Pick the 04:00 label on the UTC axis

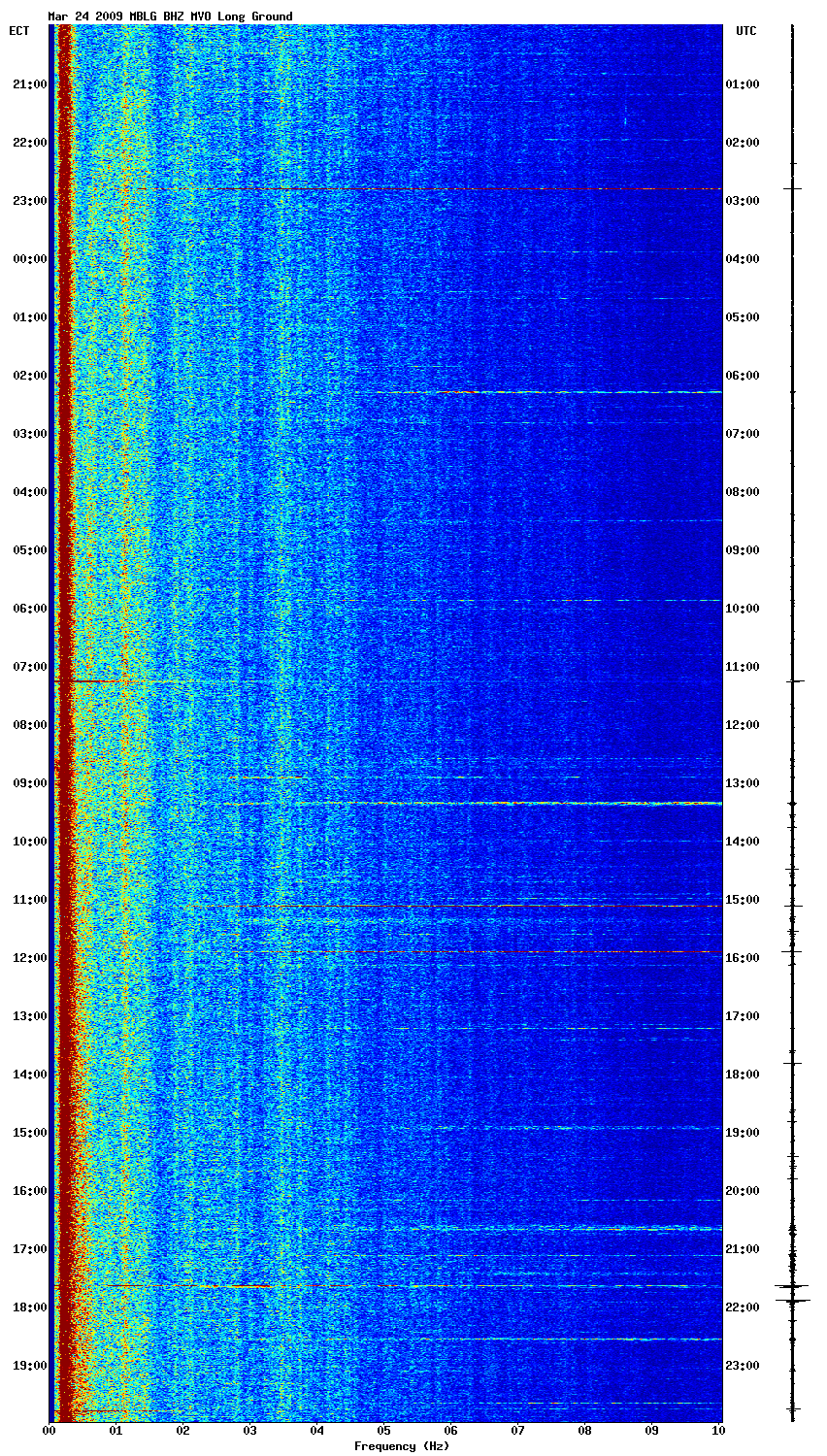tap(743, 259)
